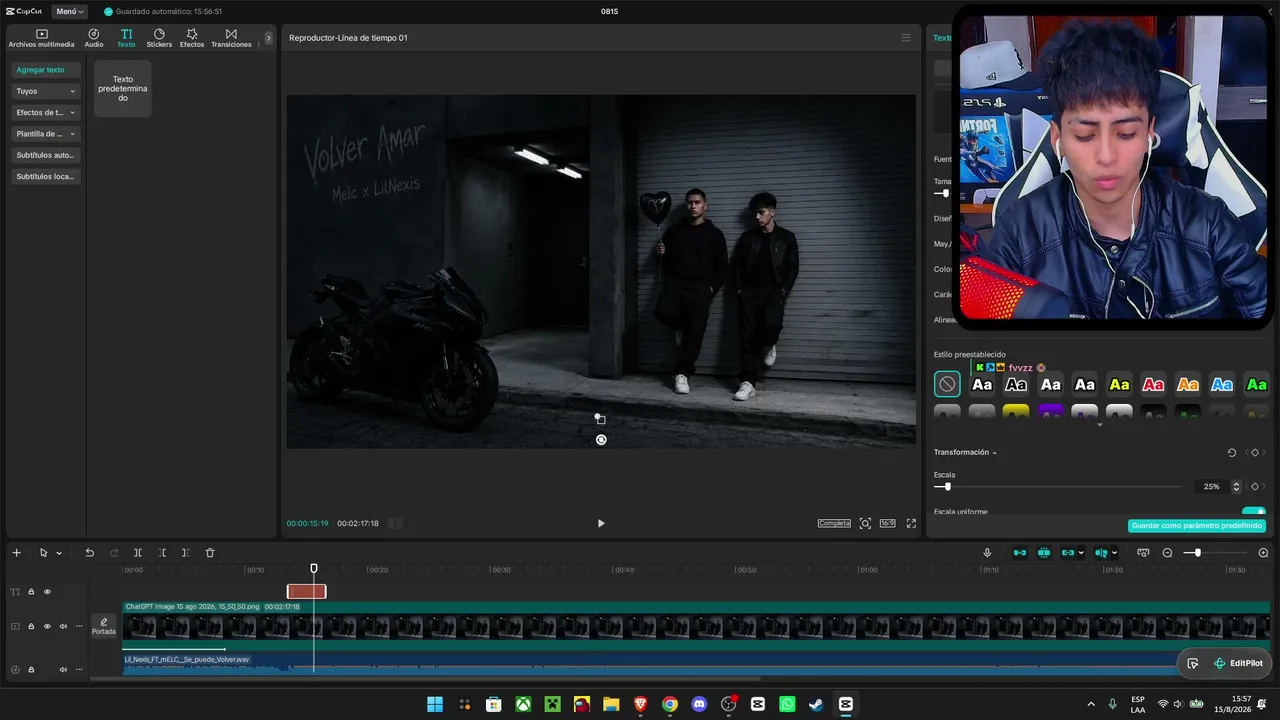Screen dimensions: 1280x720
Task: Expand the Efectos de texto category
Action: tap(46, 112)
